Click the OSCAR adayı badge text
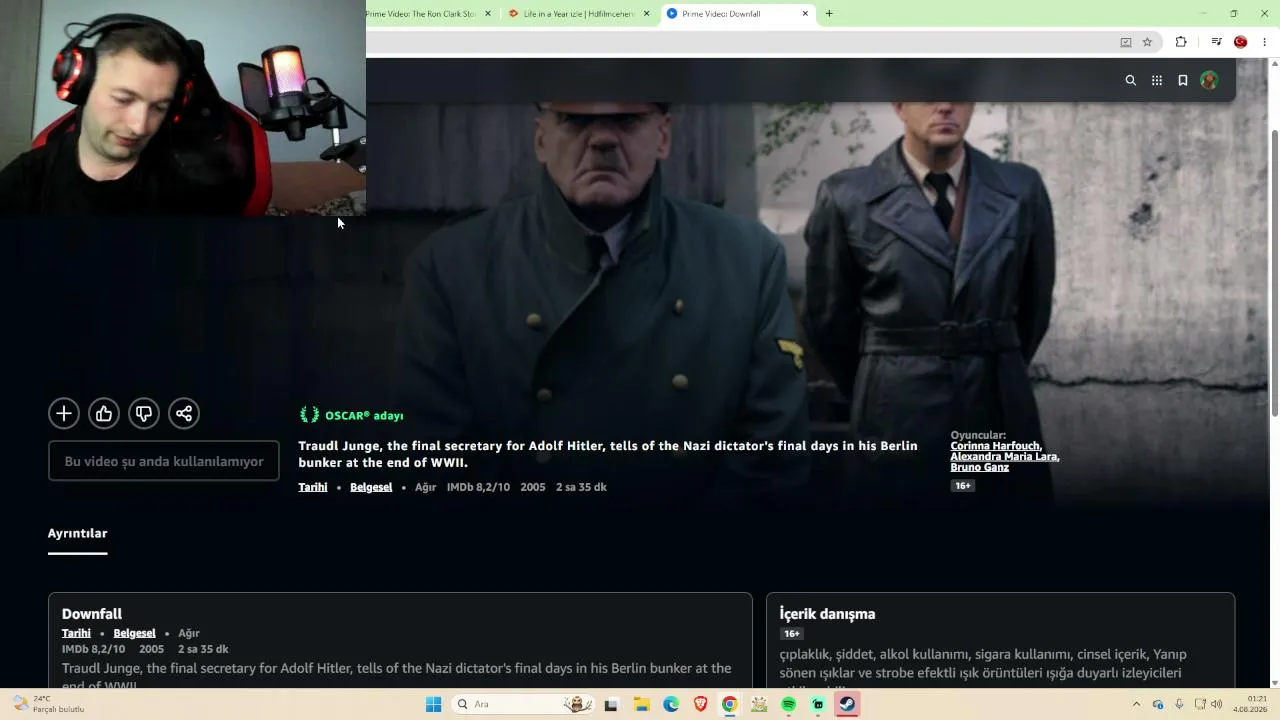The width and height of the screenshot is (1280, 720). pyautogui.click(x=364, y=415)
